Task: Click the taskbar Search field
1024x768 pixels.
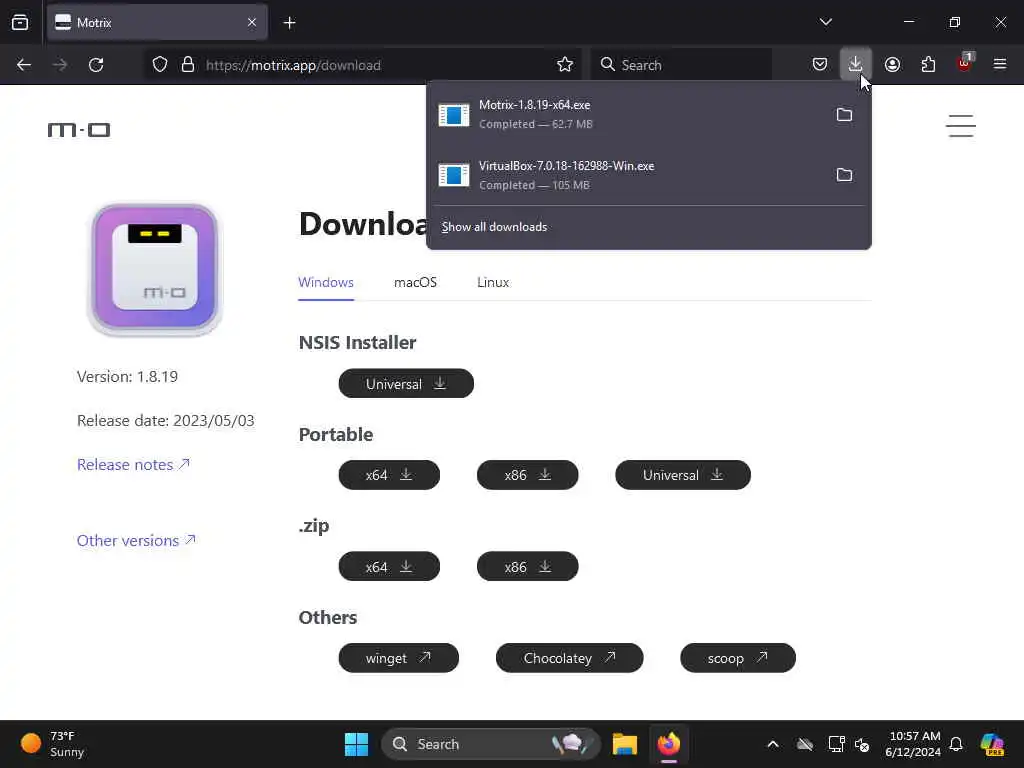Action: 490,744
